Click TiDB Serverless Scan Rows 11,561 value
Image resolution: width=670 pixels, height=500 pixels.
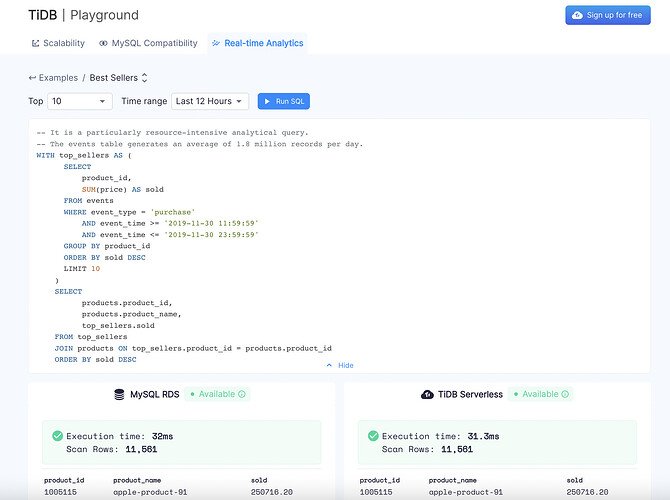click(x=457, y=449)
